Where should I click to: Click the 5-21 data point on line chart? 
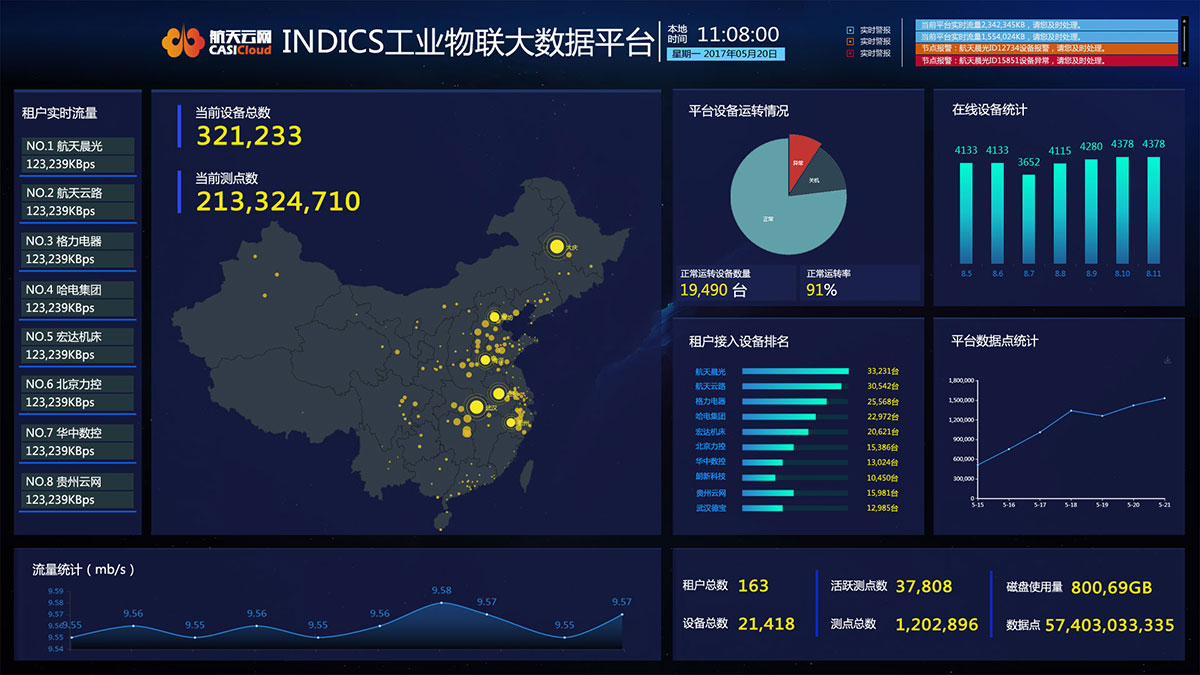coord(1164,398)
